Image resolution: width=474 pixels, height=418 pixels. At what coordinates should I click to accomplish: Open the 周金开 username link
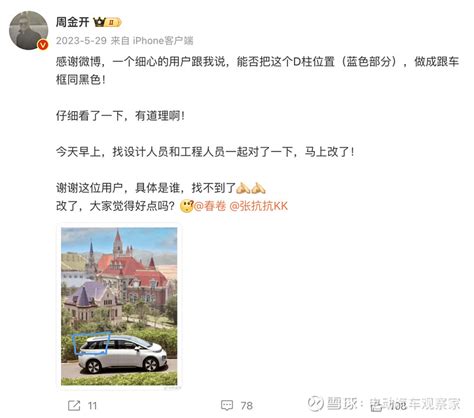coord(72,22)
